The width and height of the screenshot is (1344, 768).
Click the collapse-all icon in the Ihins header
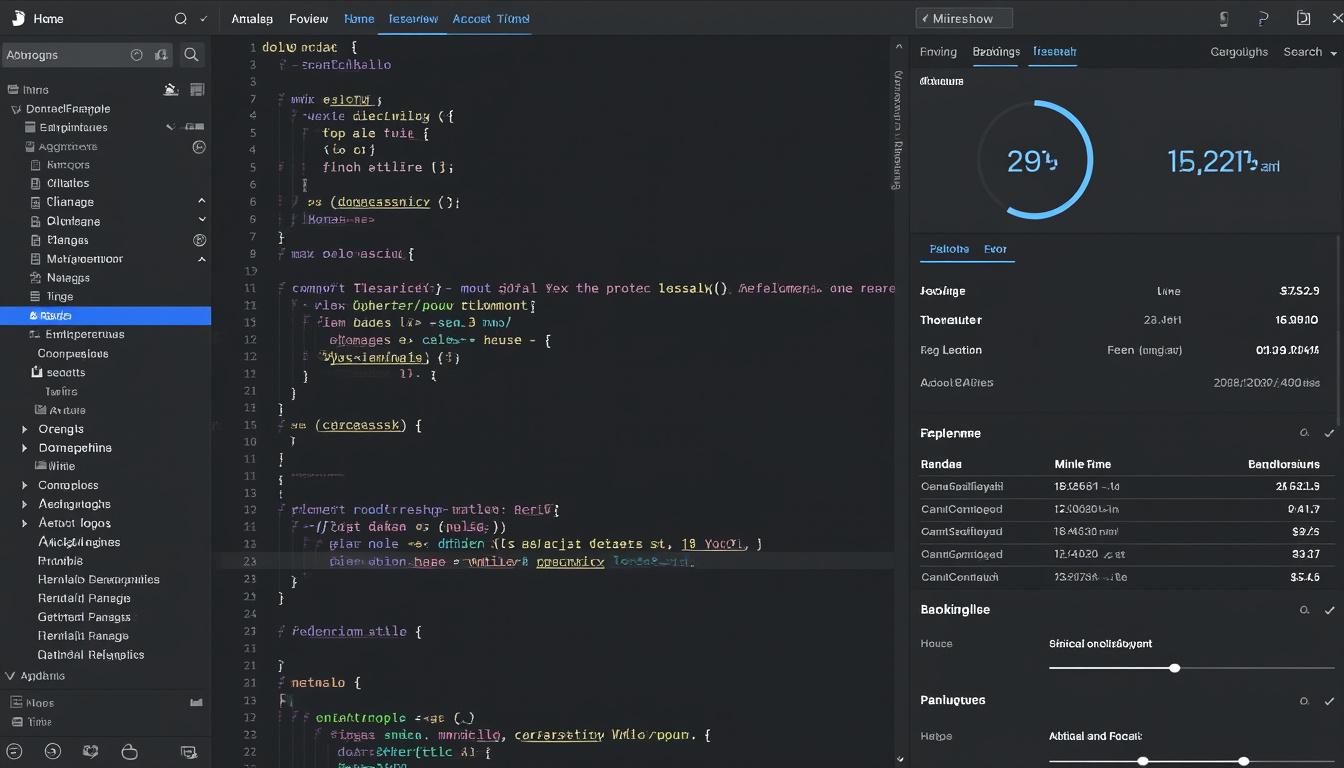click(x=171, y=89)
